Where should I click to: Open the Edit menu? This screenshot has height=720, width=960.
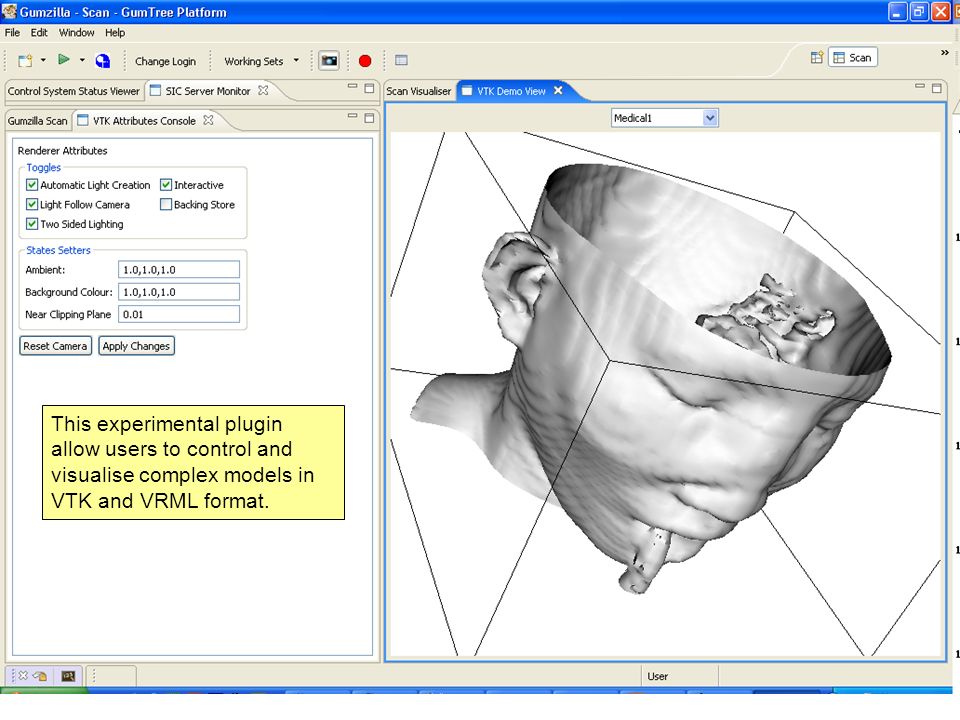39,32
